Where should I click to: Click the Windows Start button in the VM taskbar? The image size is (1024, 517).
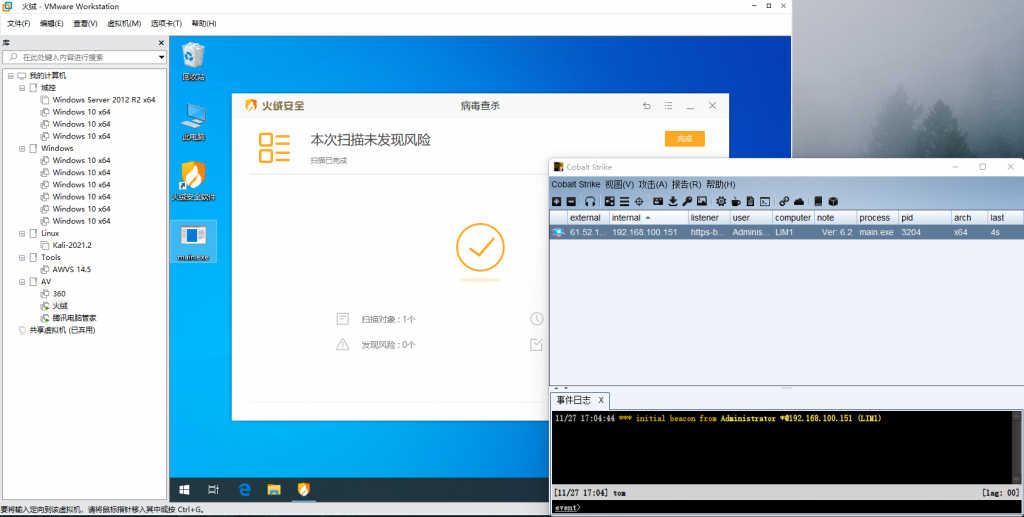[184, 490]
